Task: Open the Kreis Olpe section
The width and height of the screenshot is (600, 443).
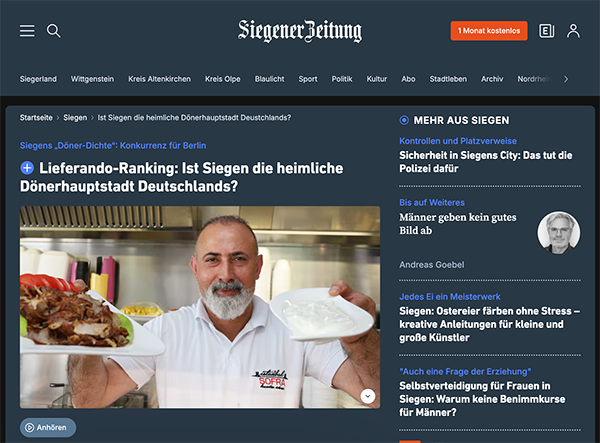Action: click(x=222, y=79)
